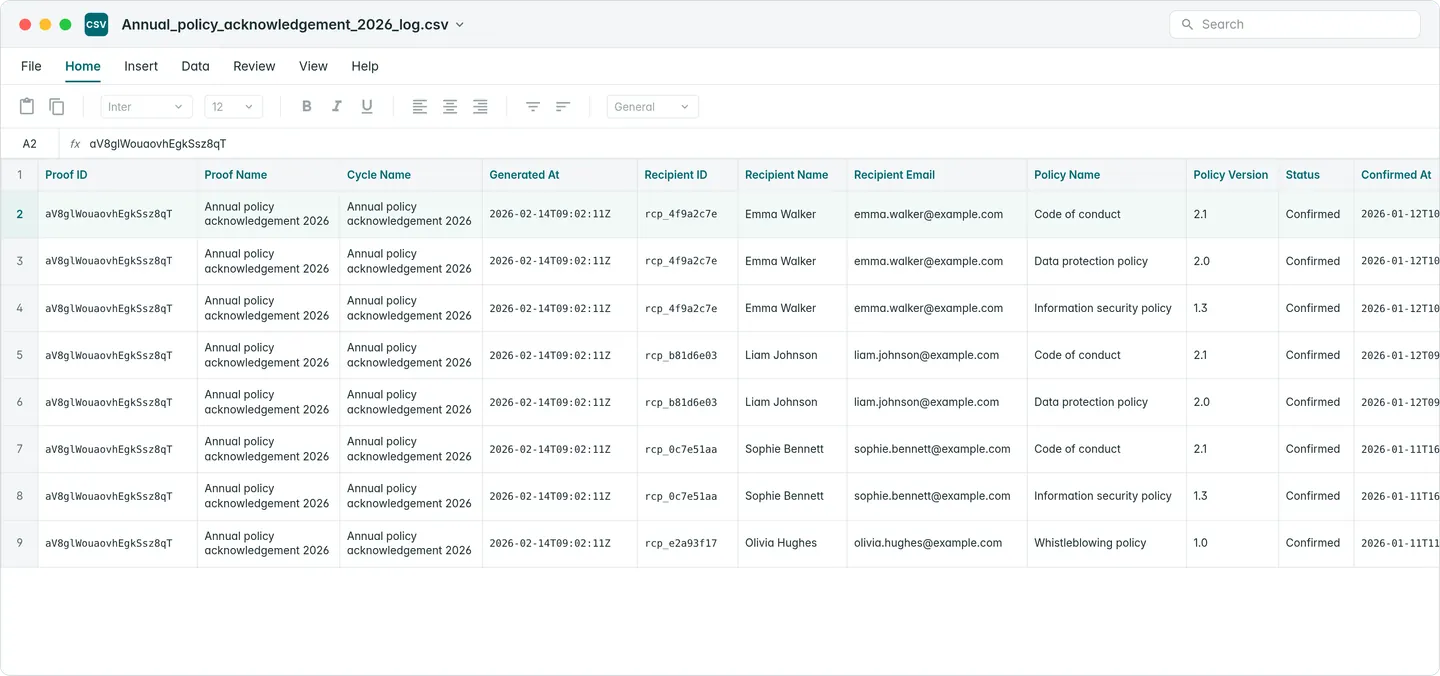
Task: Click liam.johnson@example.com in row 5
Action: [937, 355]
